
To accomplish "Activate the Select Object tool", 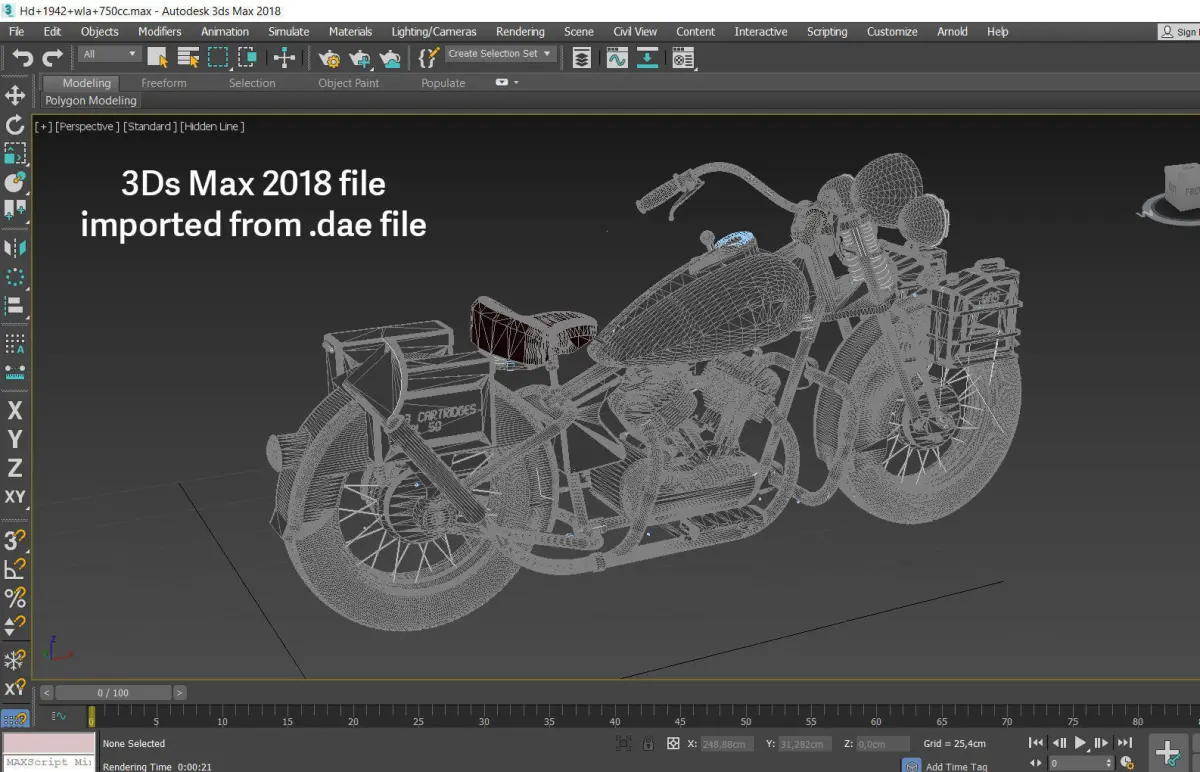I will click(158, 57).
